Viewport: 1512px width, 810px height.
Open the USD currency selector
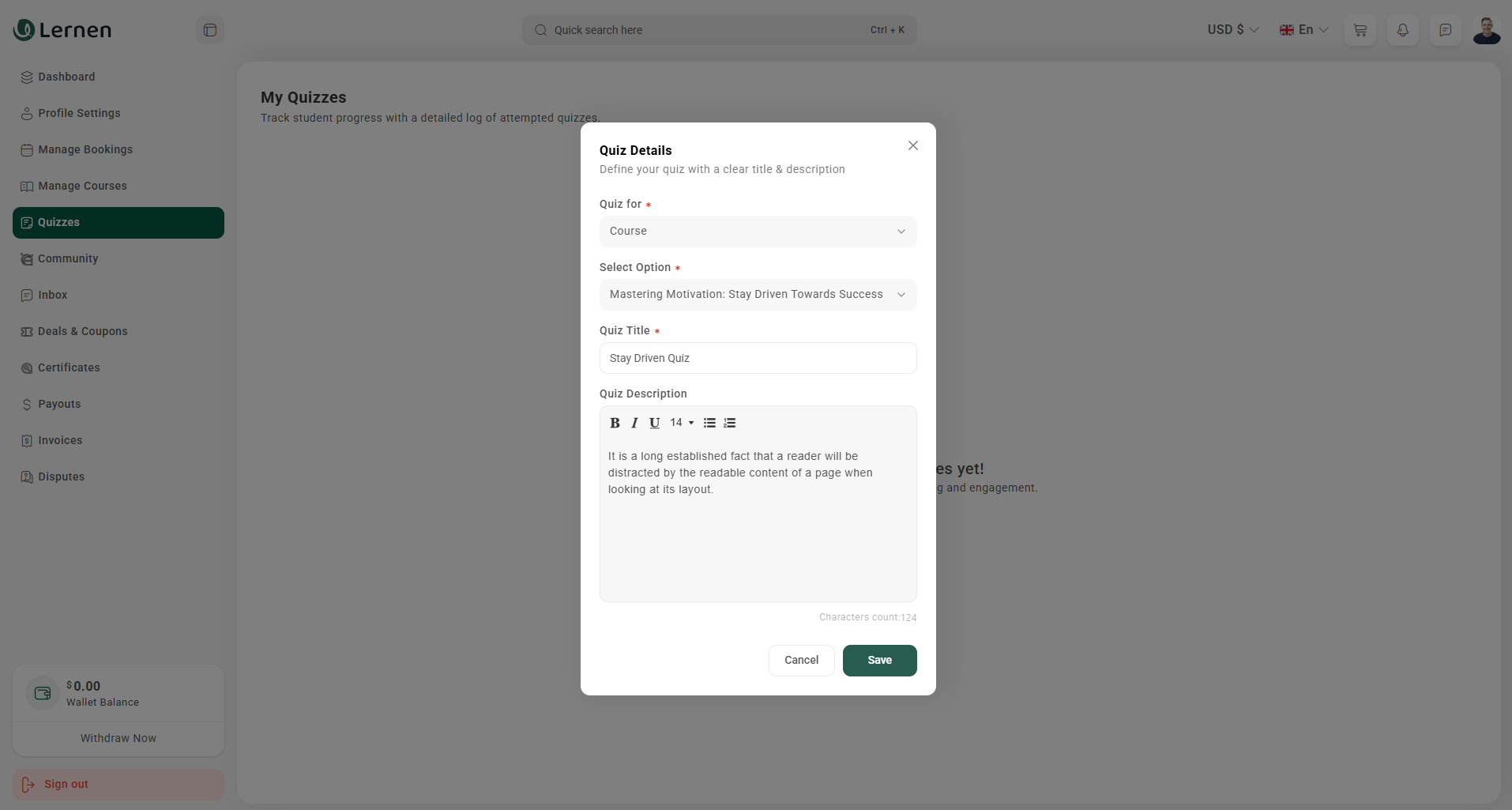tap(1232, 30)
